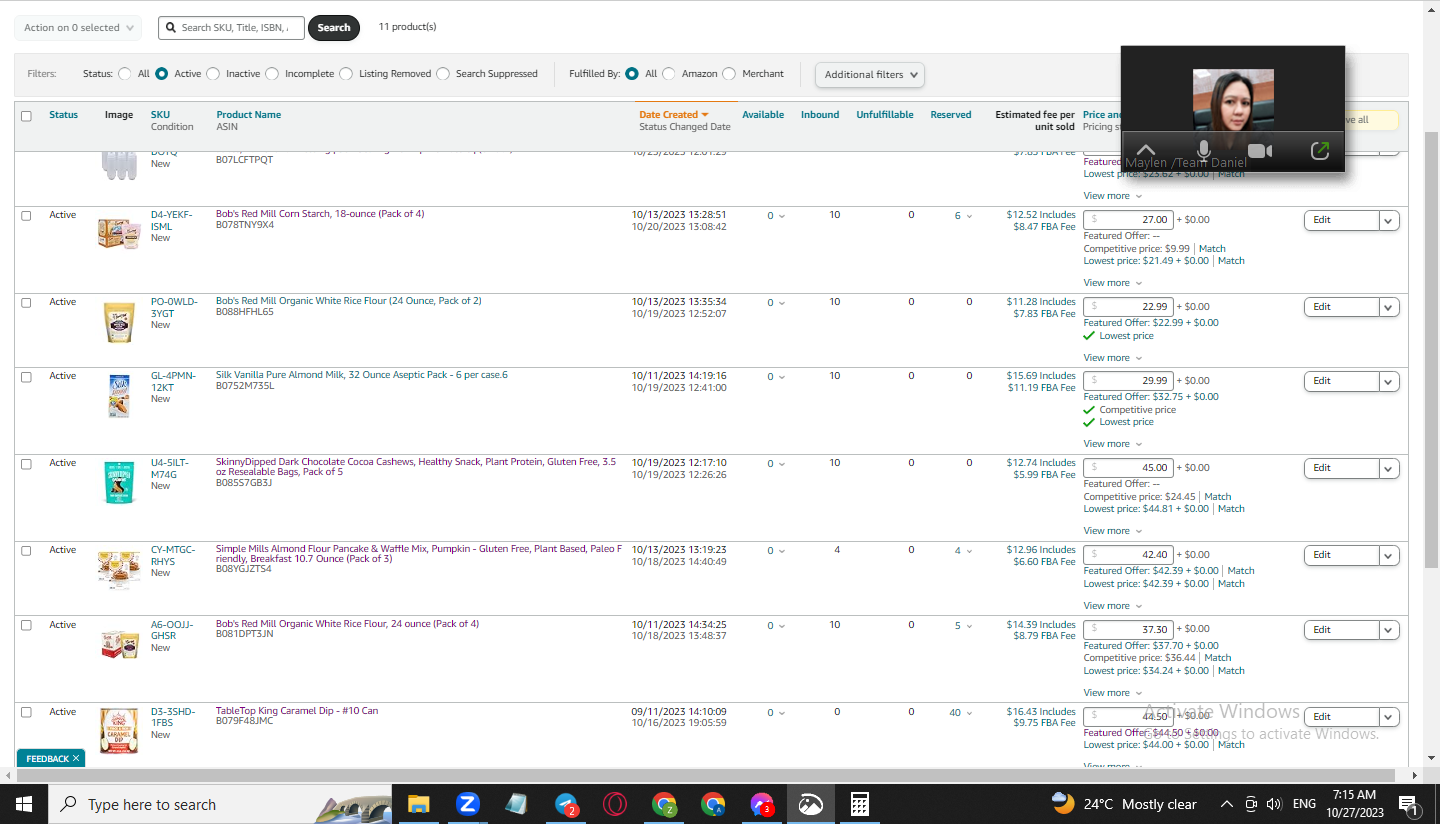
Task: Open the Windows notification center
Action: coord(1408,804)
